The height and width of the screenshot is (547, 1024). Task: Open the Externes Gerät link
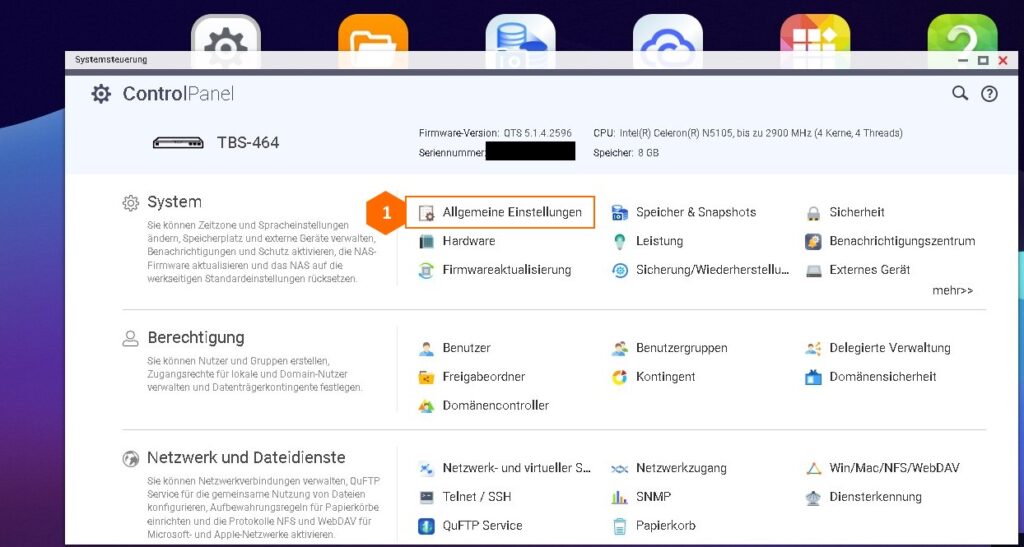(x=870, y=270)
